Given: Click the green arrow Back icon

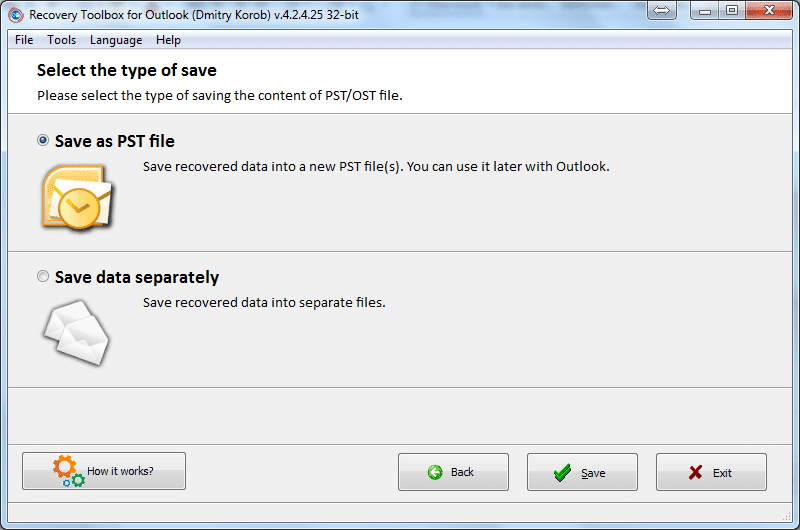Looking at the screenshot, I should coord(435,473).
